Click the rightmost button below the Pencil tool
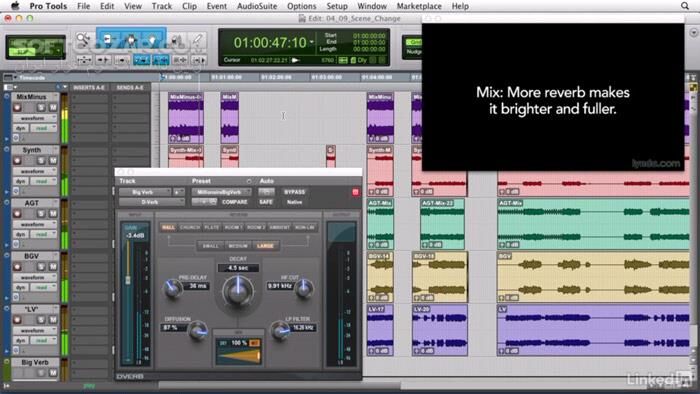Screen dimensions: 700x394 click(x=198, y=60)
